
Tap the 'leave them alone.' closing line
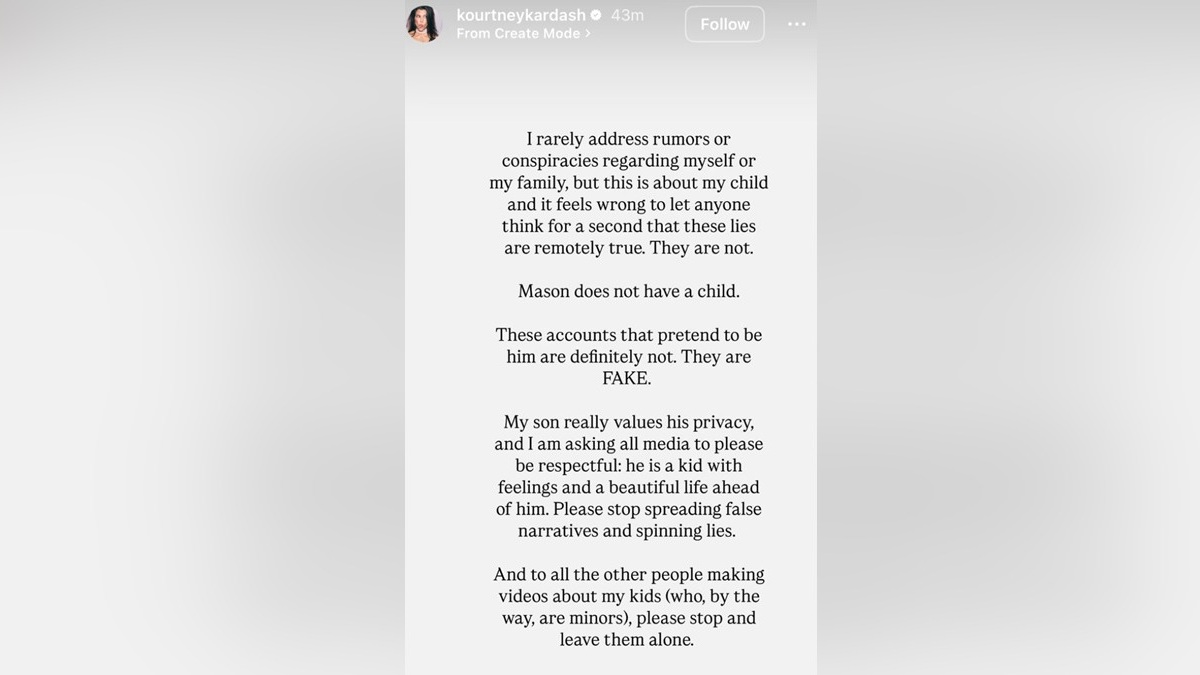tap(627, 640)
